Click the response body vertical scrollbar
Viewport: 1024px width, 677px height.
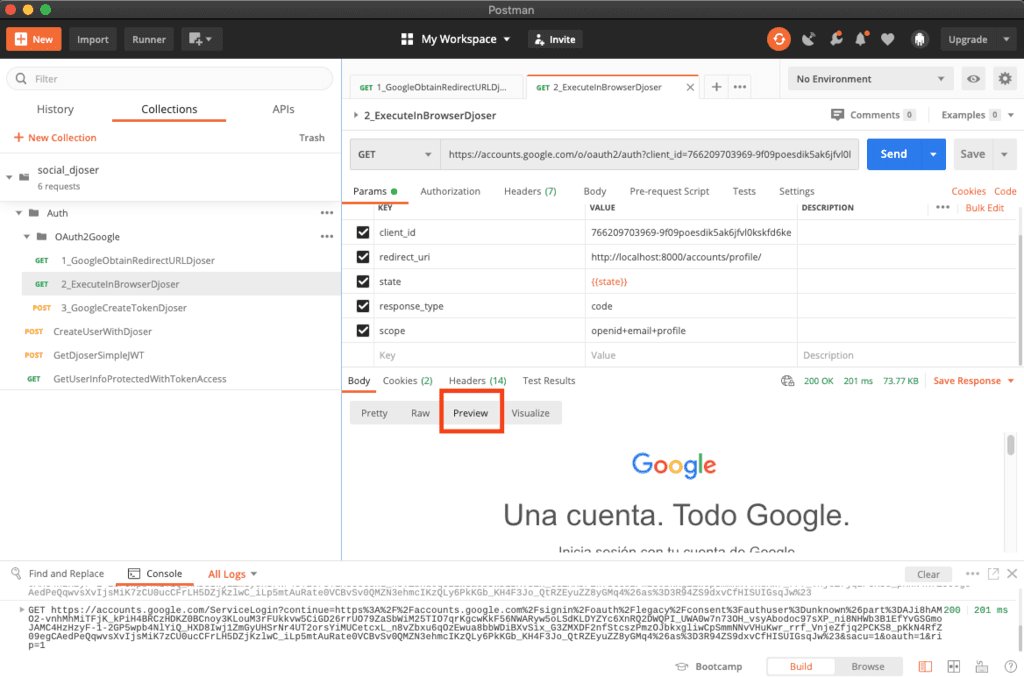[x=1010, y=446]
